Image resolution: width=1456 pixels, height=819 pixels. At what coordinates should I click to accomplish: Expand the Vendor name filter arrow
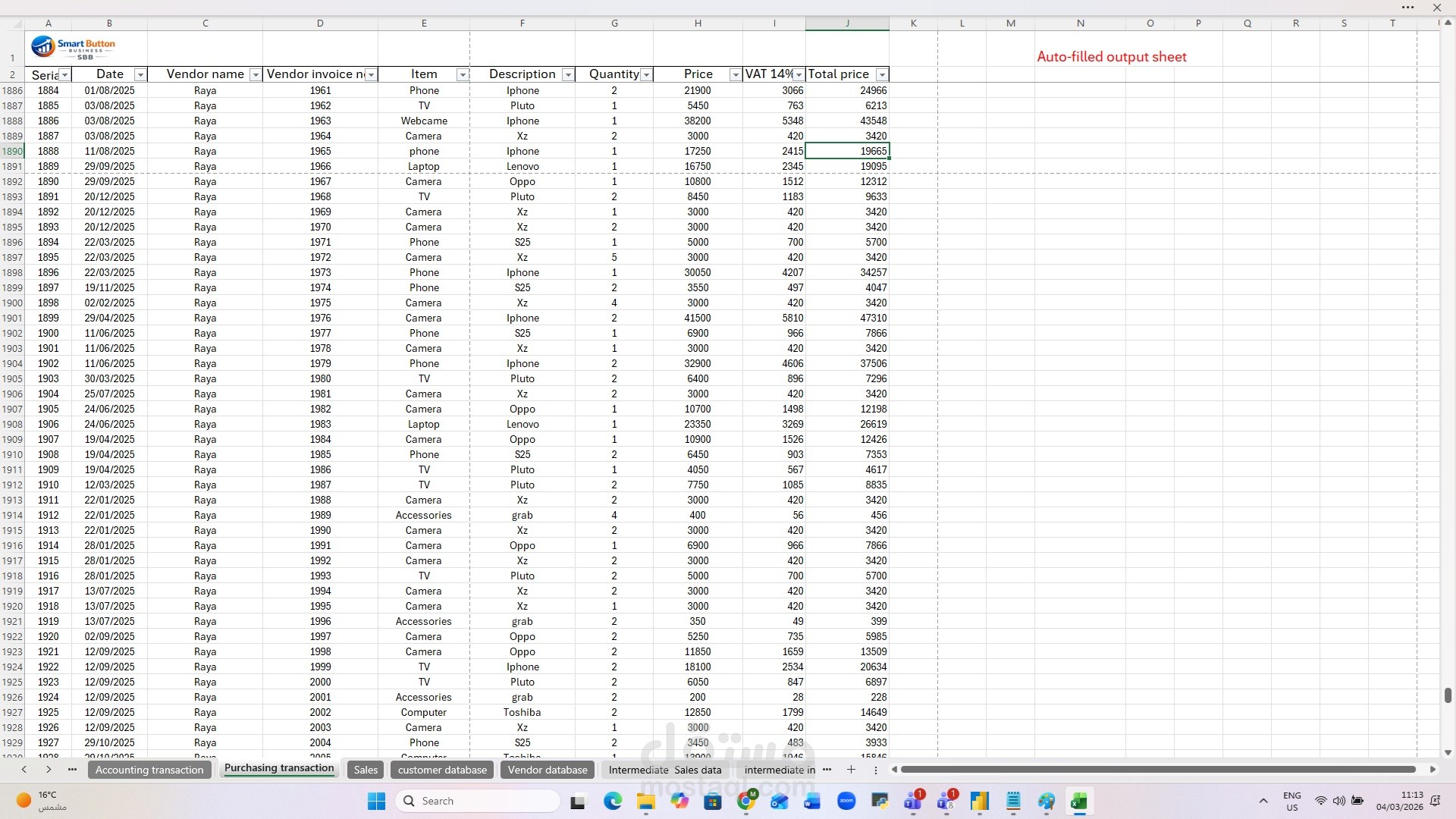coord(256,74)
